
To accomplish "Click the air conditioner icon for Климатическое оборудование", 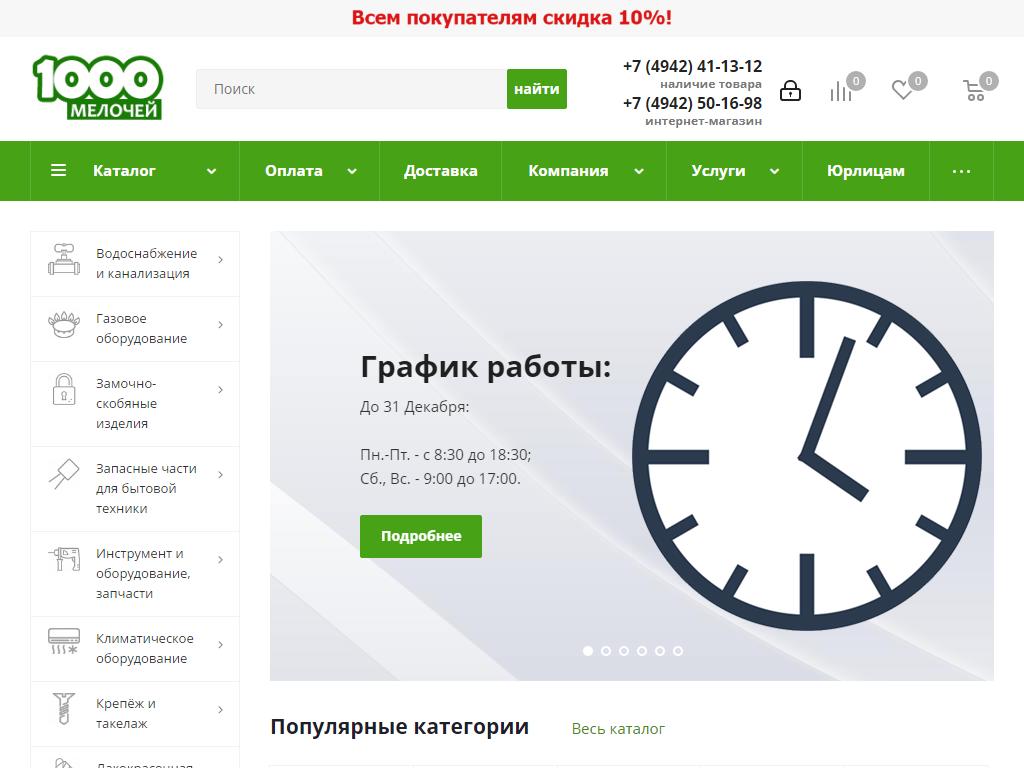I will [64, 641].
